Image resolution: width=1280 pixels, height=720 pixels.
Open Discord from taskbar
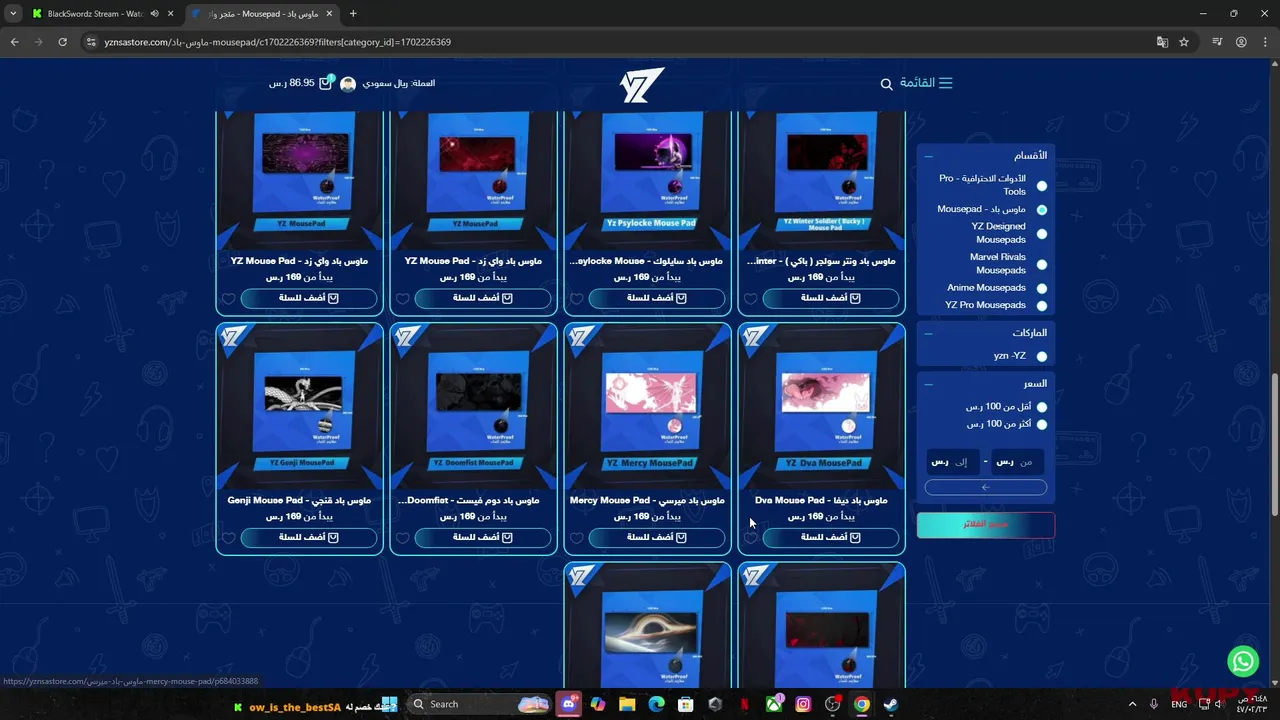point(569,704)
